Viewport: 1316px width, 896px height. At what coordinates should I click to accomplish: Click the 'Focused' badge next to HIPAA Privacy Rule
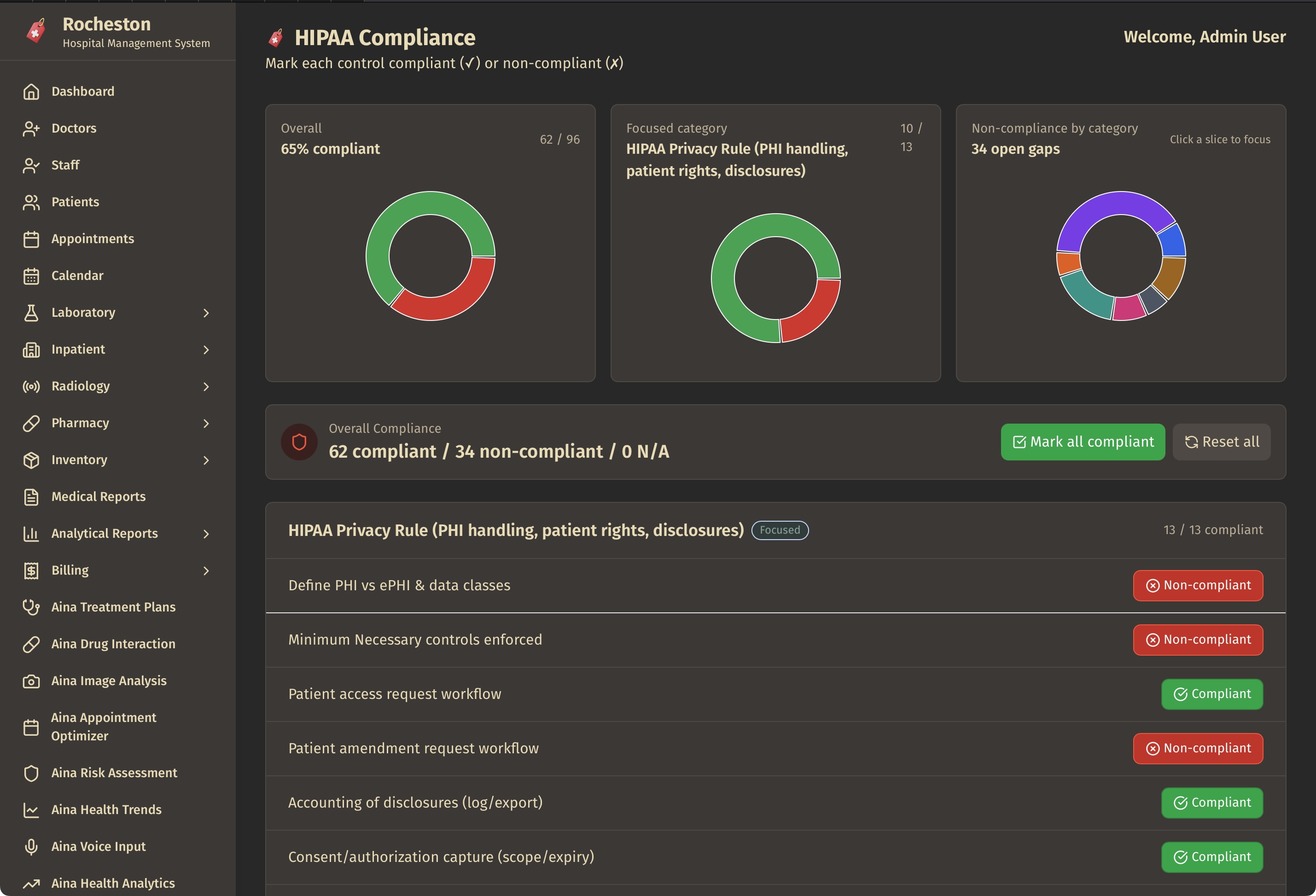point(780,530)
